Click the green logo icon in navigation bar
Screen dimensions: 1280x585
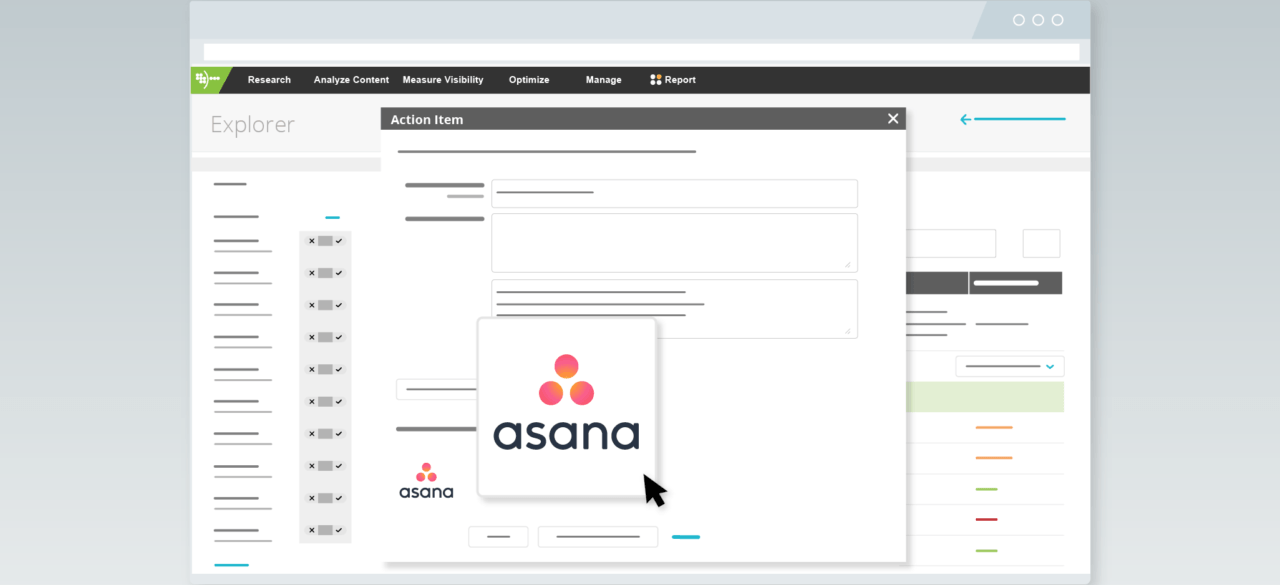[x=209, y=80]
